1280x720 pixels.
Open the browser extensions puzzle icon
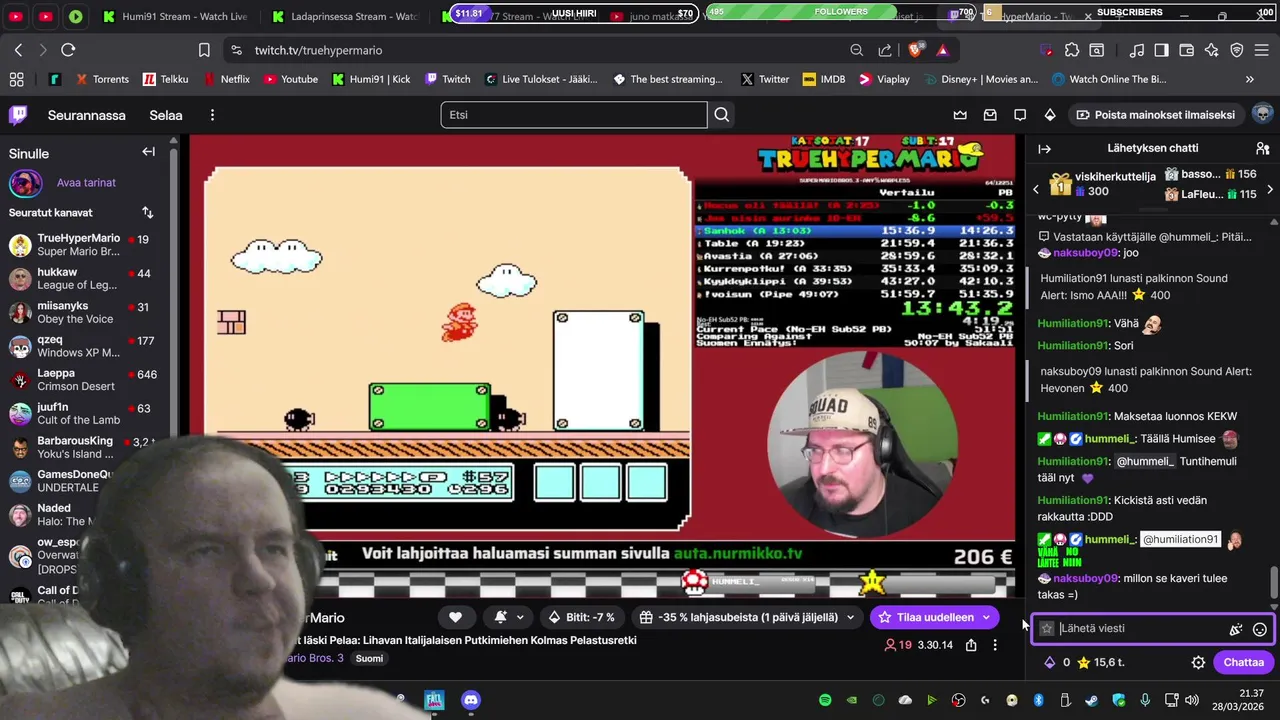1072,50
